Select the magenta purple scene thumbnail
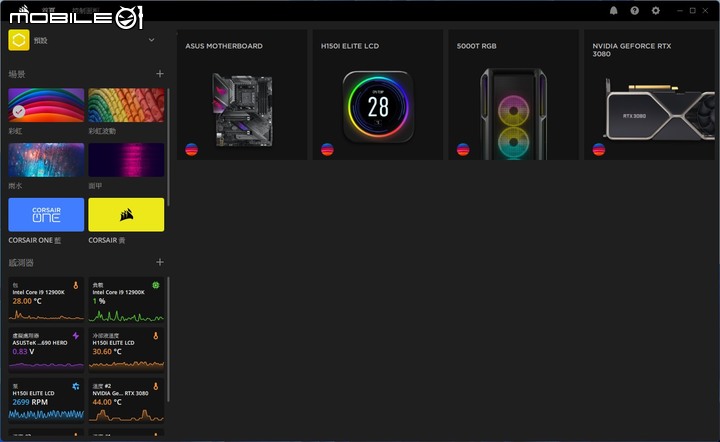 pos(126,160)
